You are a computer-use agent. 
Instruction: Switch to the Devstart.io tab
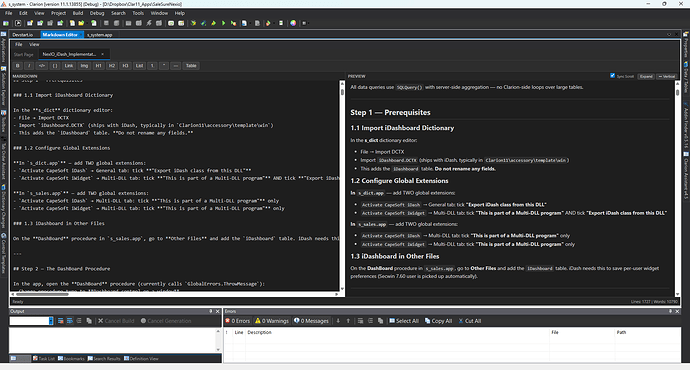(22, 35)
